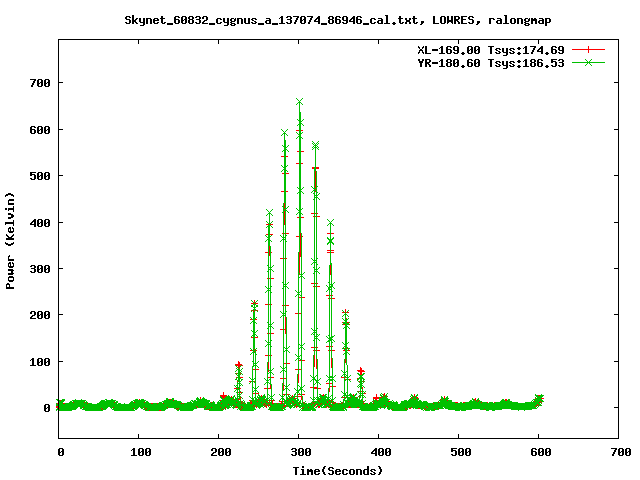Select the plot title Skynet_60832_cygnus_a text
This screenshot has height=480, width=640.
point(338,20)
